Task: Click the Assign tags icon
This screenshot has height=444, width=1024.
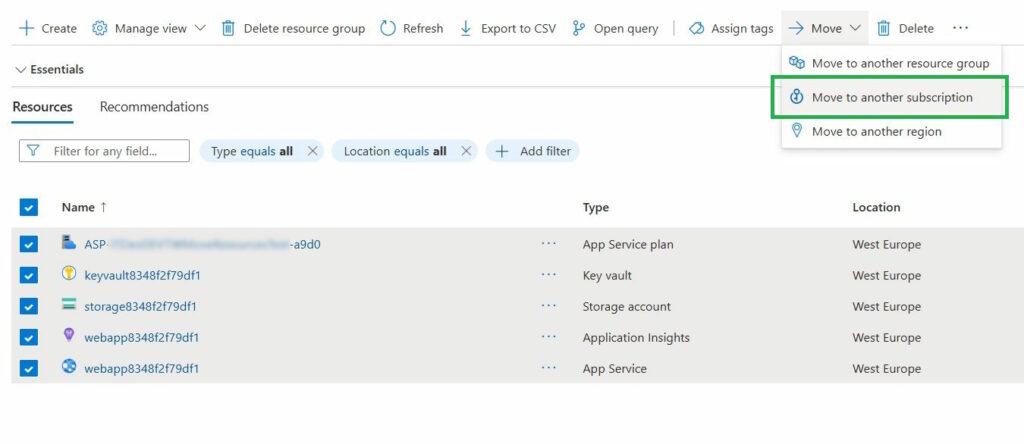Action: pos(697,28)
